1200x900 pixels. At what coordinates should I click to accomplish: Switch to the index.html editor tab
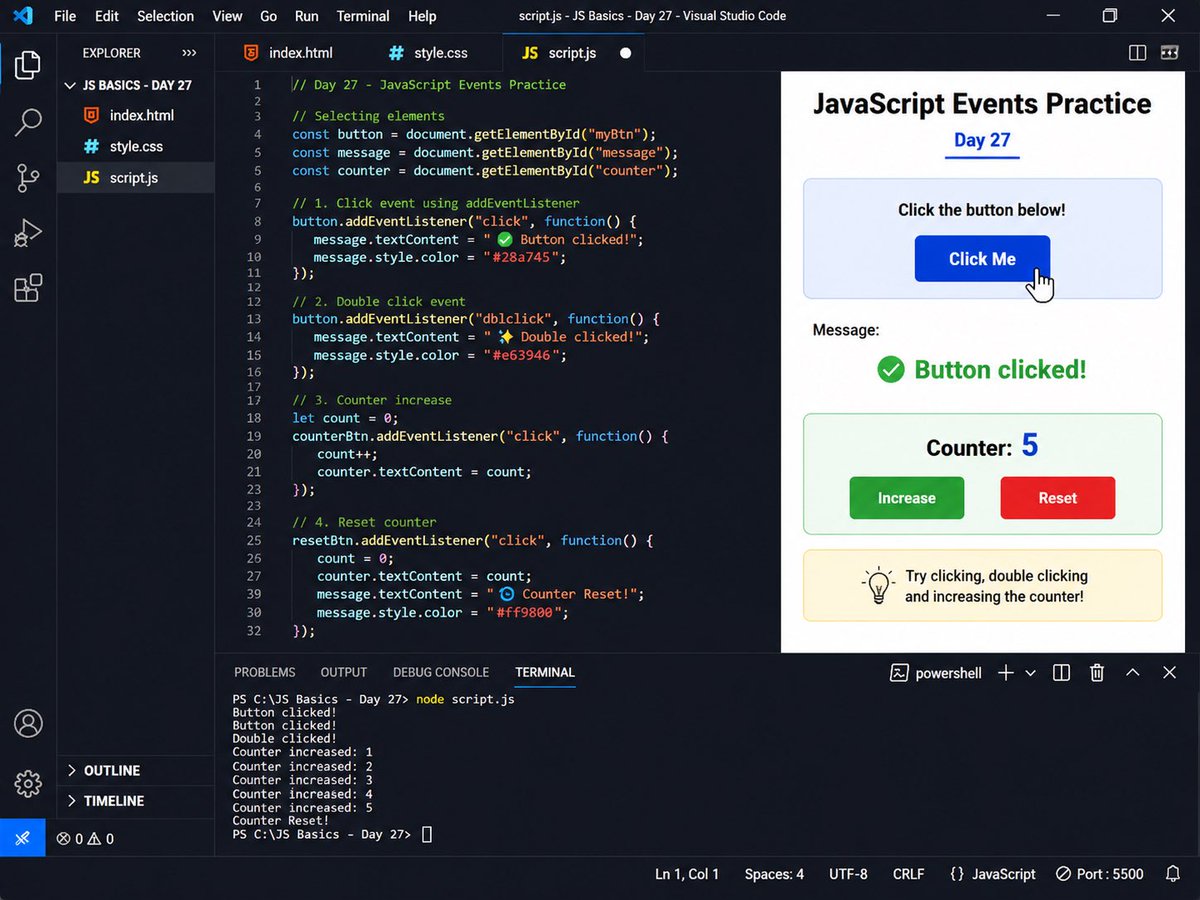(288, 53)
